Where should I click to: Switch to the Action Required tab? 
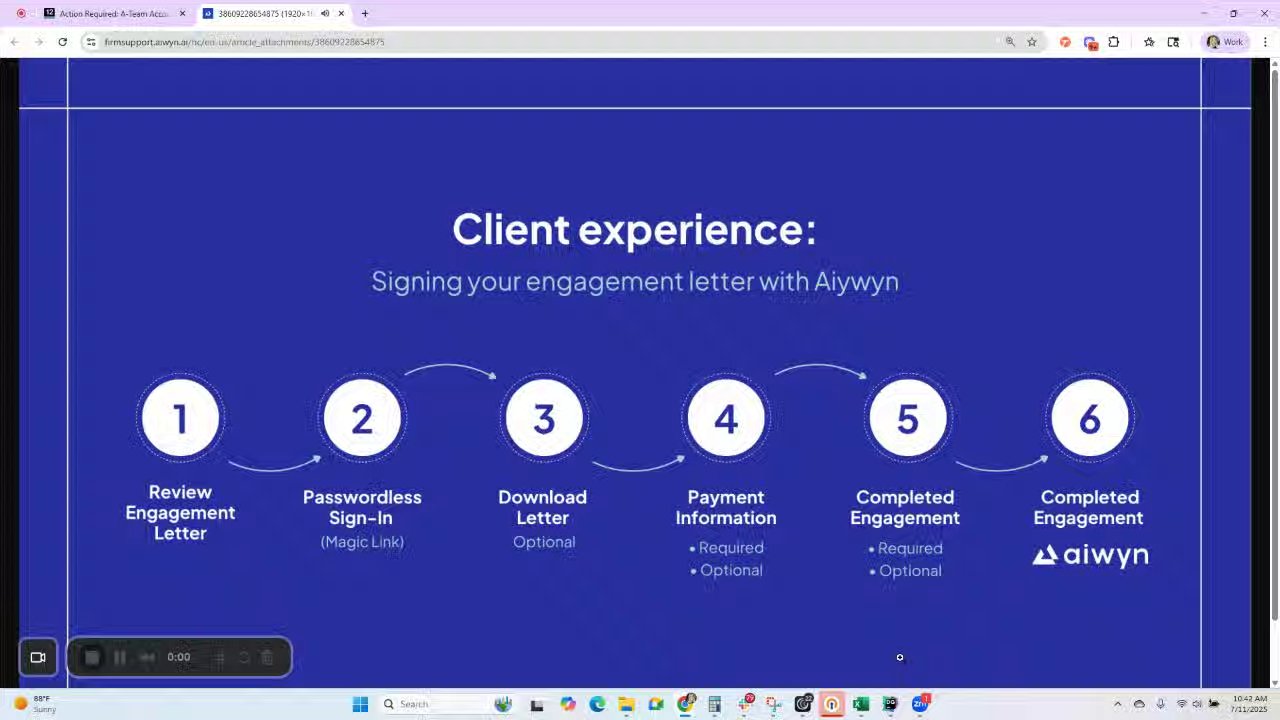pyautogui.click(x=115, y=14)
